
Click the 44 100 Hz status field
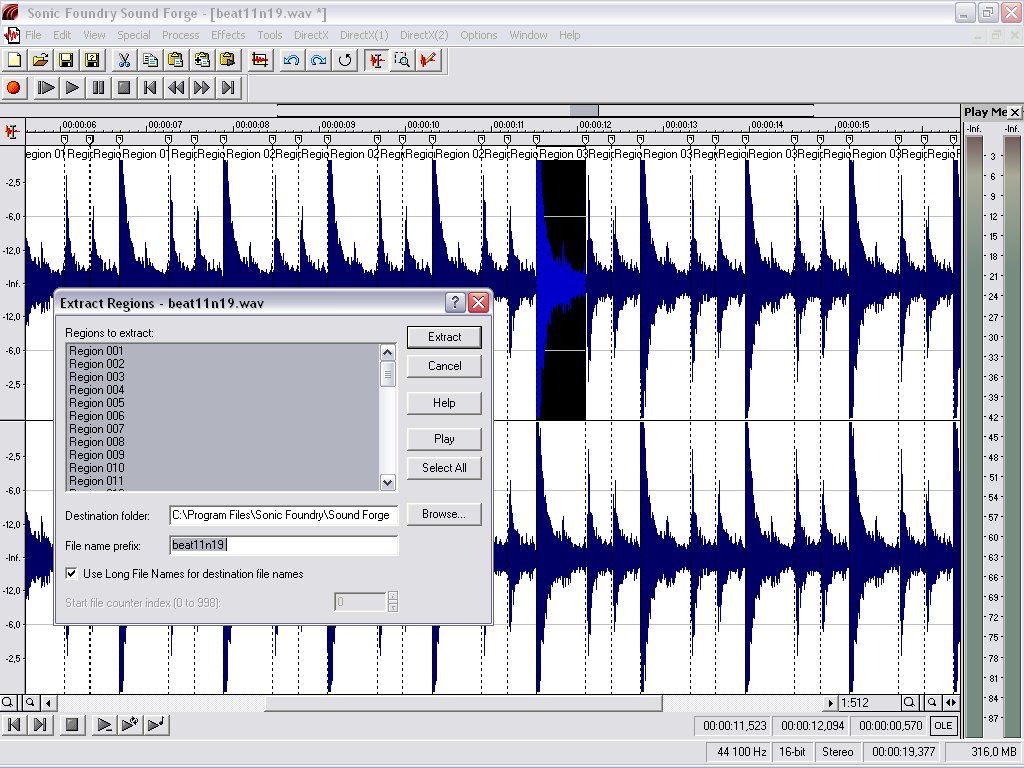(741, 752)
